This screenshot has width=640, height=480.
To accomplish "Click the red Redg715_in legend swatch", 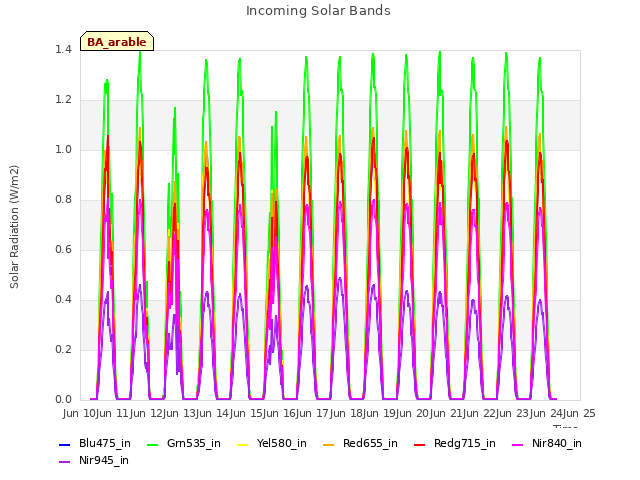I will [x=420, y=445].
